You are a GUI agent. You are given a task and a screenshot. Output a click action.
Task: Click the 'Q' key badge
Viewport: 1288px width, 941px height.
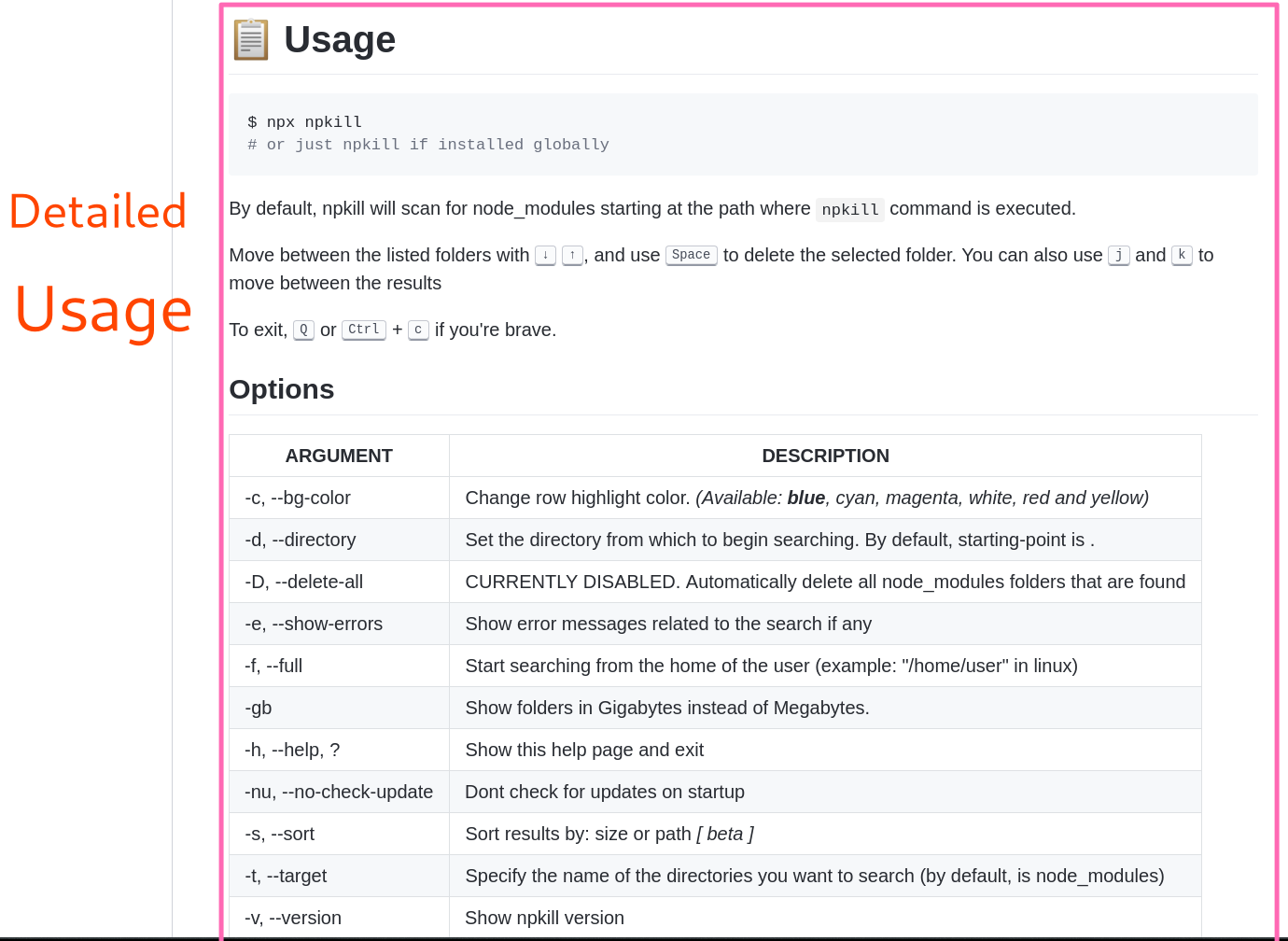pyautogui.click(x=303, y=330)
